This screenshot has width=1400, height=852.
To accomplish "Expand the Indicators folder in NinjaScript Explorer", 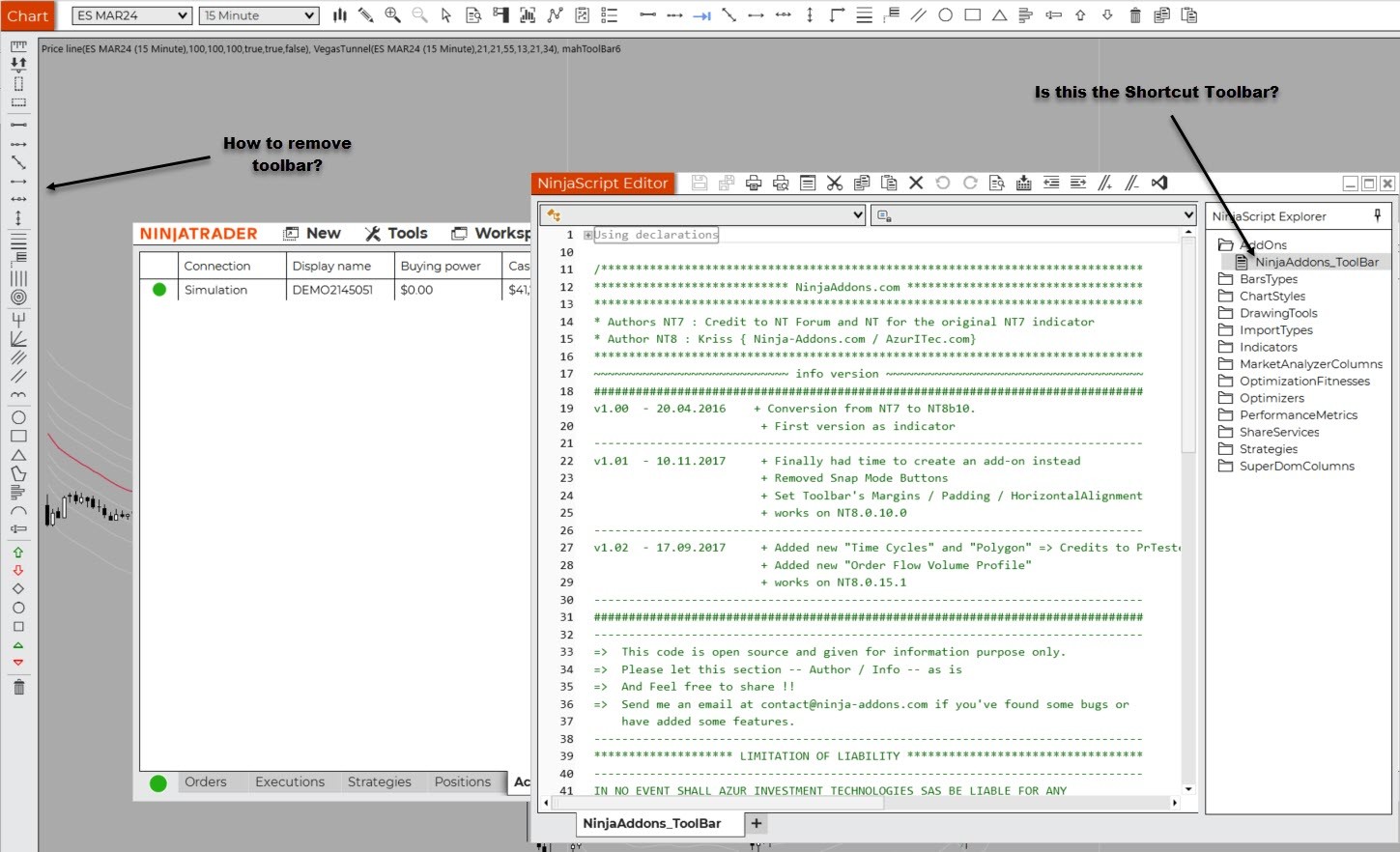I will [x=1225, y=347].
